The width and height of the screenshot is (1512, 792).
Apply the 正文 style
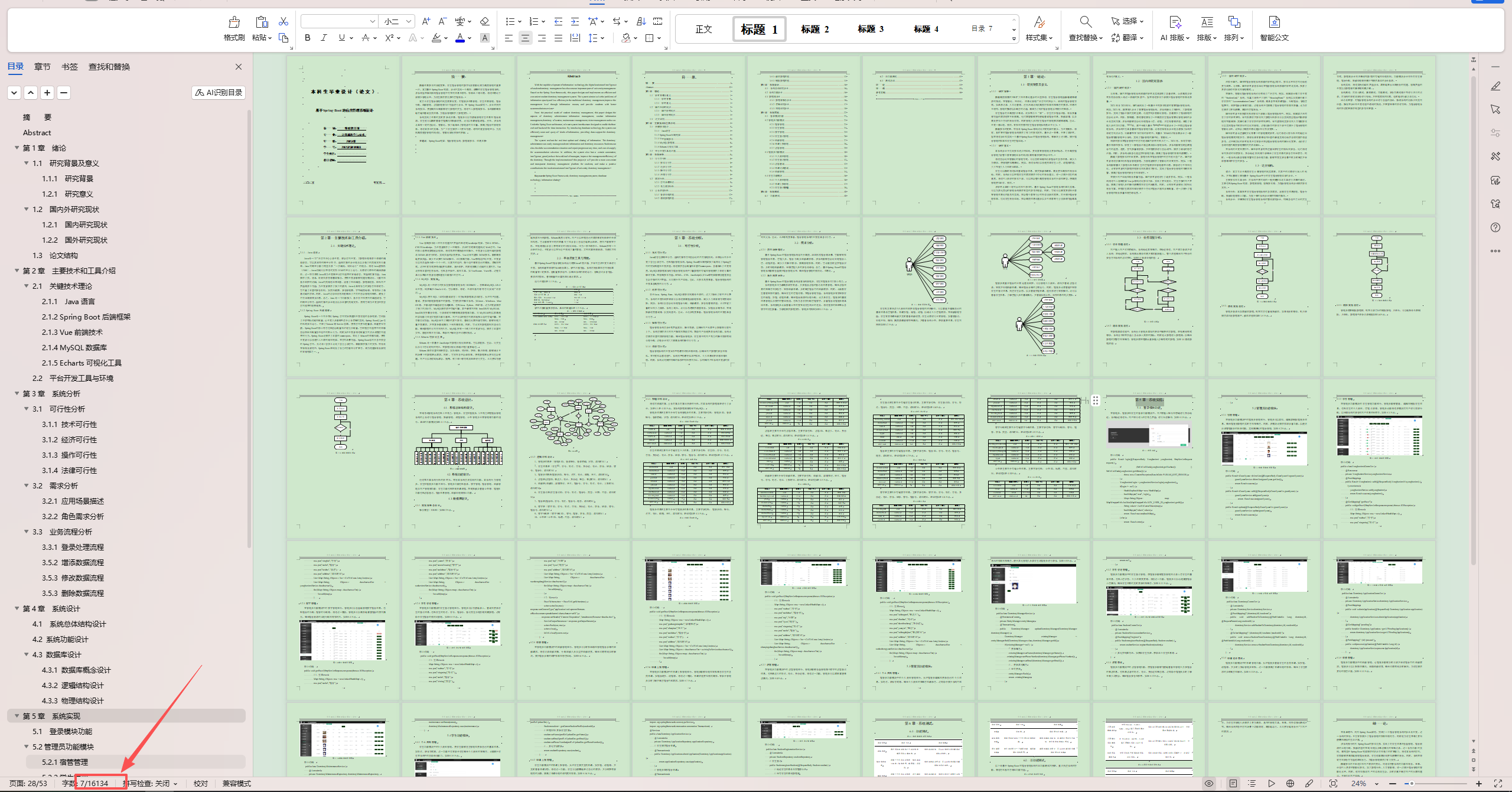point(703,29)
